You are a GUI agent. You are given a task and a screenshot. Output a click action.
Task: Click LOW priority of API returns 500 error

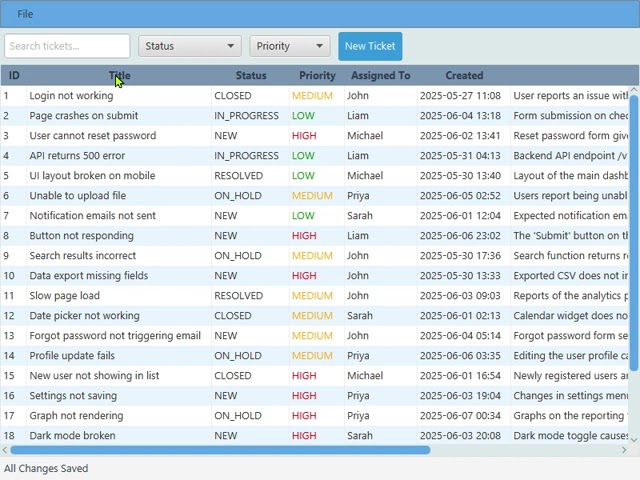click(x=303, y=156)
